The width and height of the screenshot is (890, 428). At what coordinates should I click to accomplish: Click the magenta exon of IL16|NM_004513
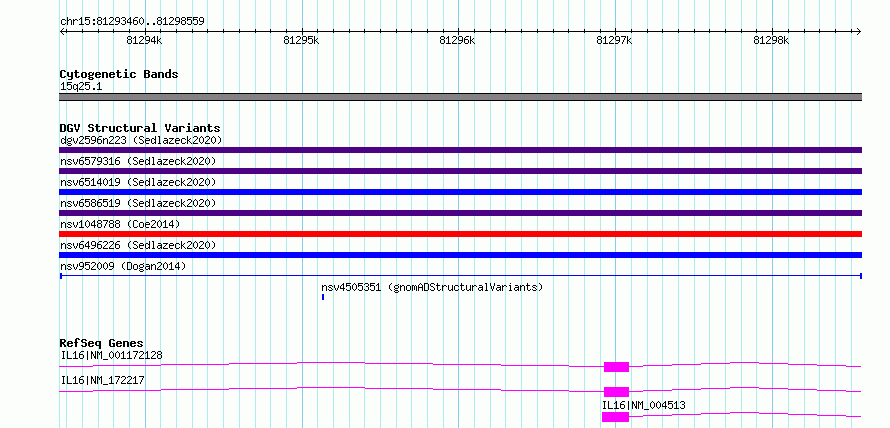point(615,417)
